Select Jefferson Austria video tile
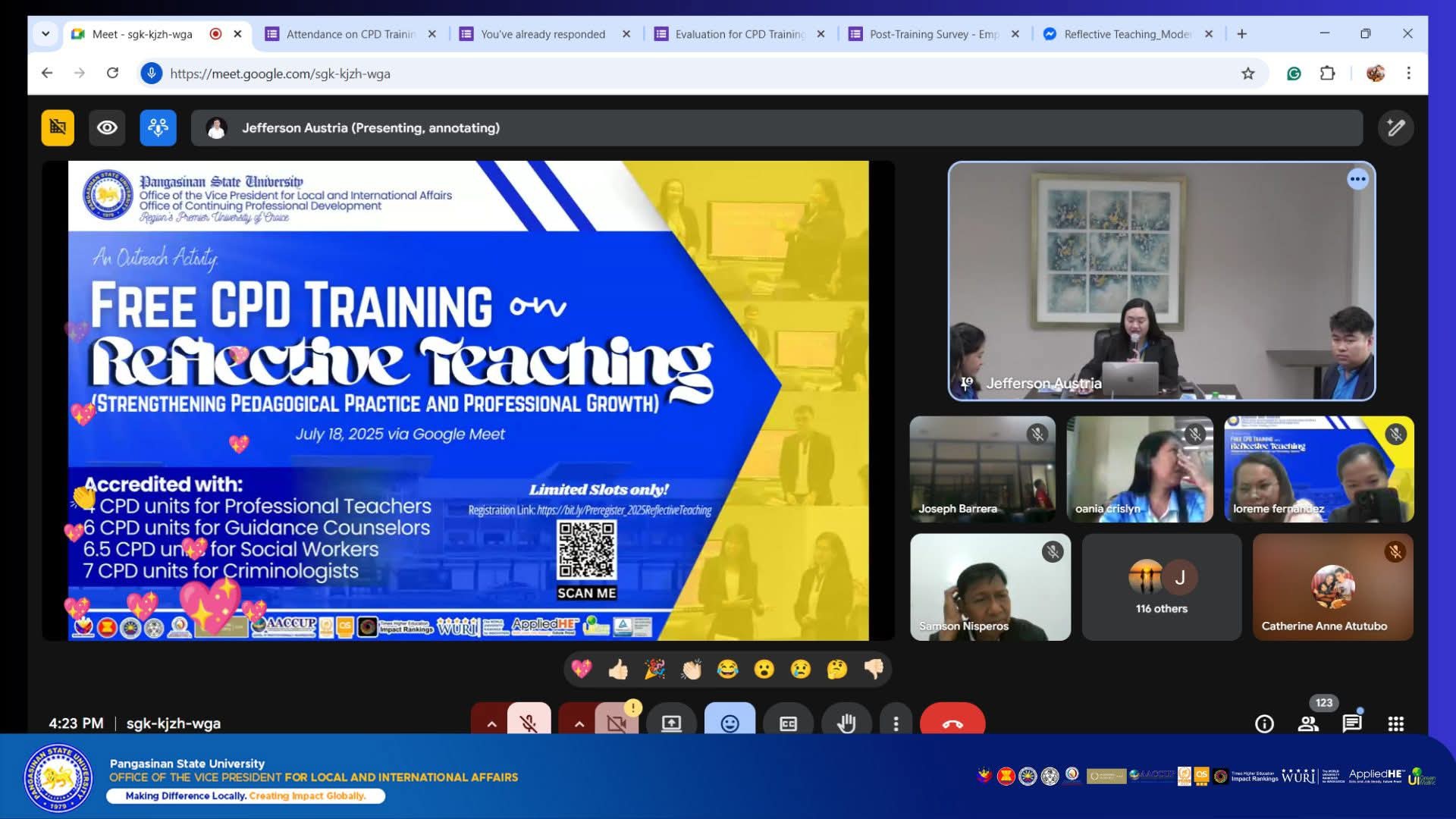Viewport: 1456px width, 819px height. [1161, 281]
